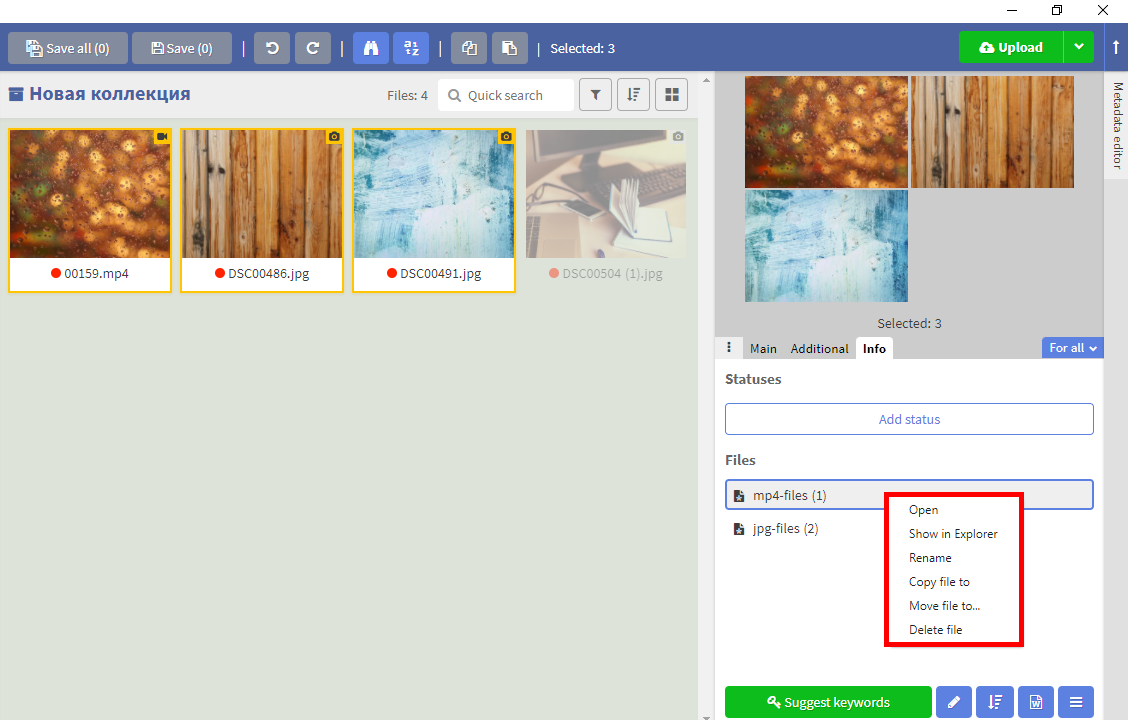Click the Selected: 3 toolbar label
1128x720 pixels.
(x=583, y=48)
